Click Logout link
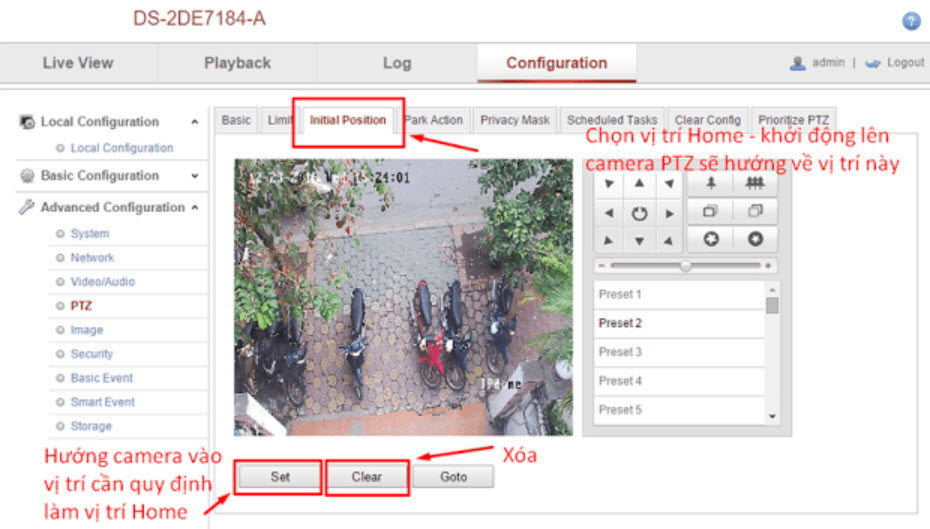 point(905,63)
